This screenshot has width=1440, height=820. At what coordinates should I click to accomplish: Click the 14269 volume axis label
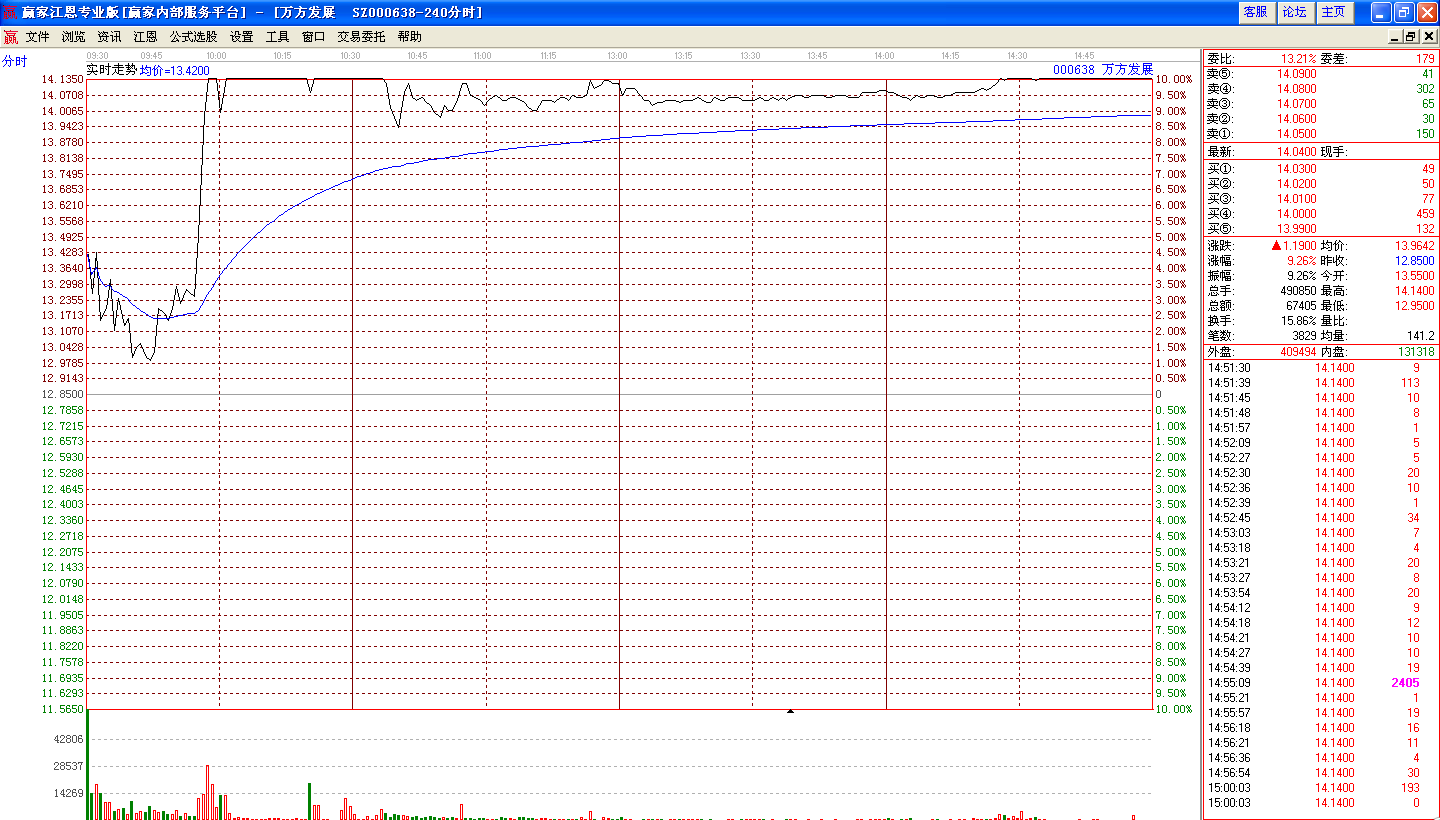68,793
